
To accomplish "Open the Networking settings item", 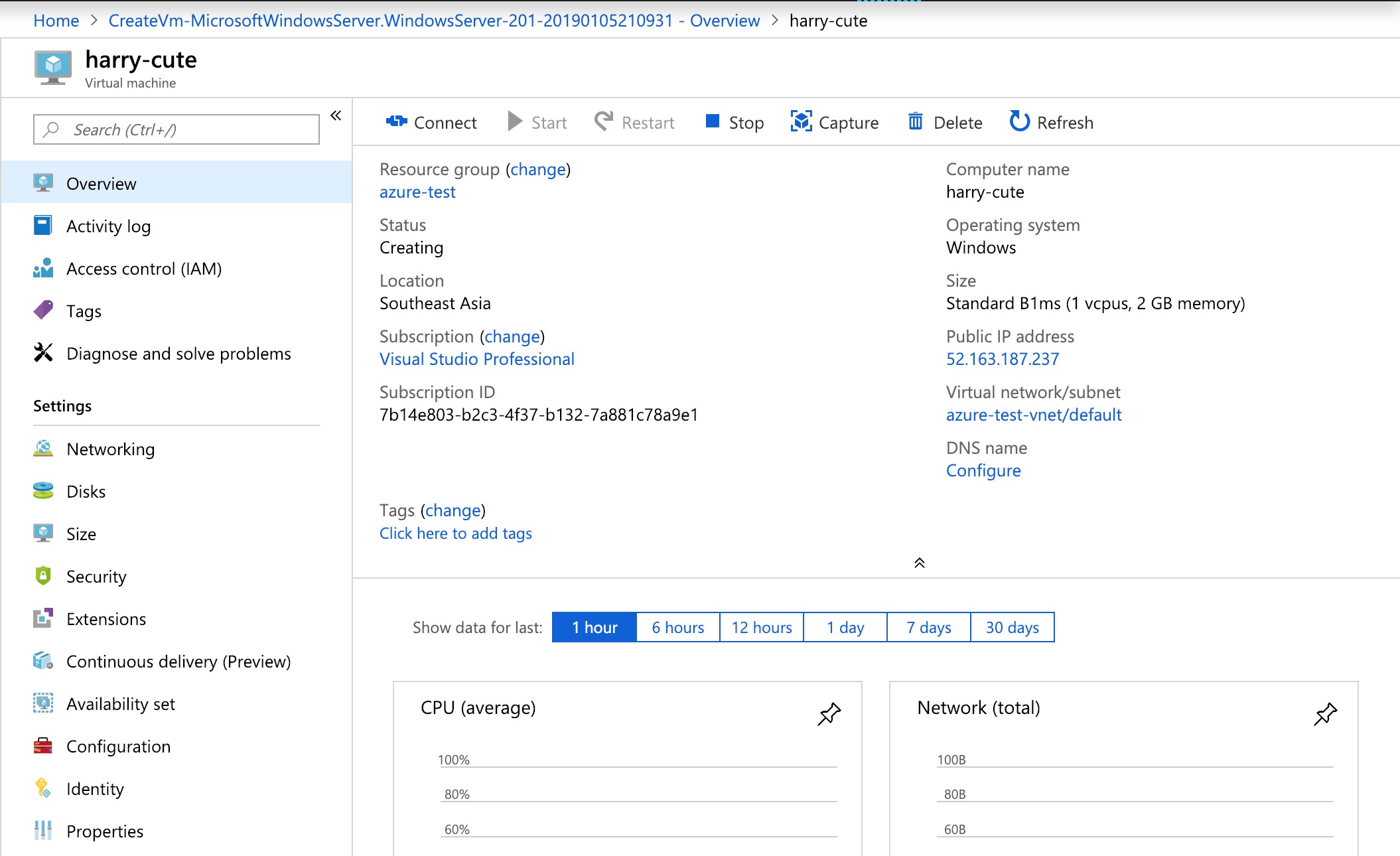I will tap(110, 449).
